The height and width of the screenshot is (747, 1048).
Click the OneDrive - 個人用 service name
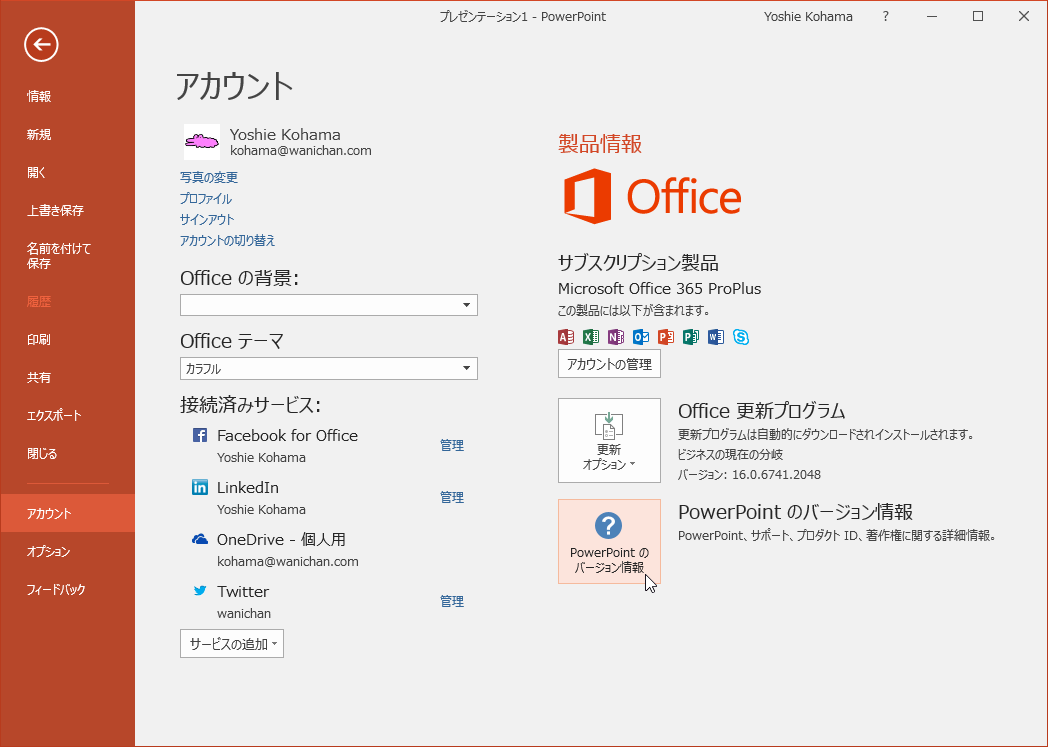point(281,539)
